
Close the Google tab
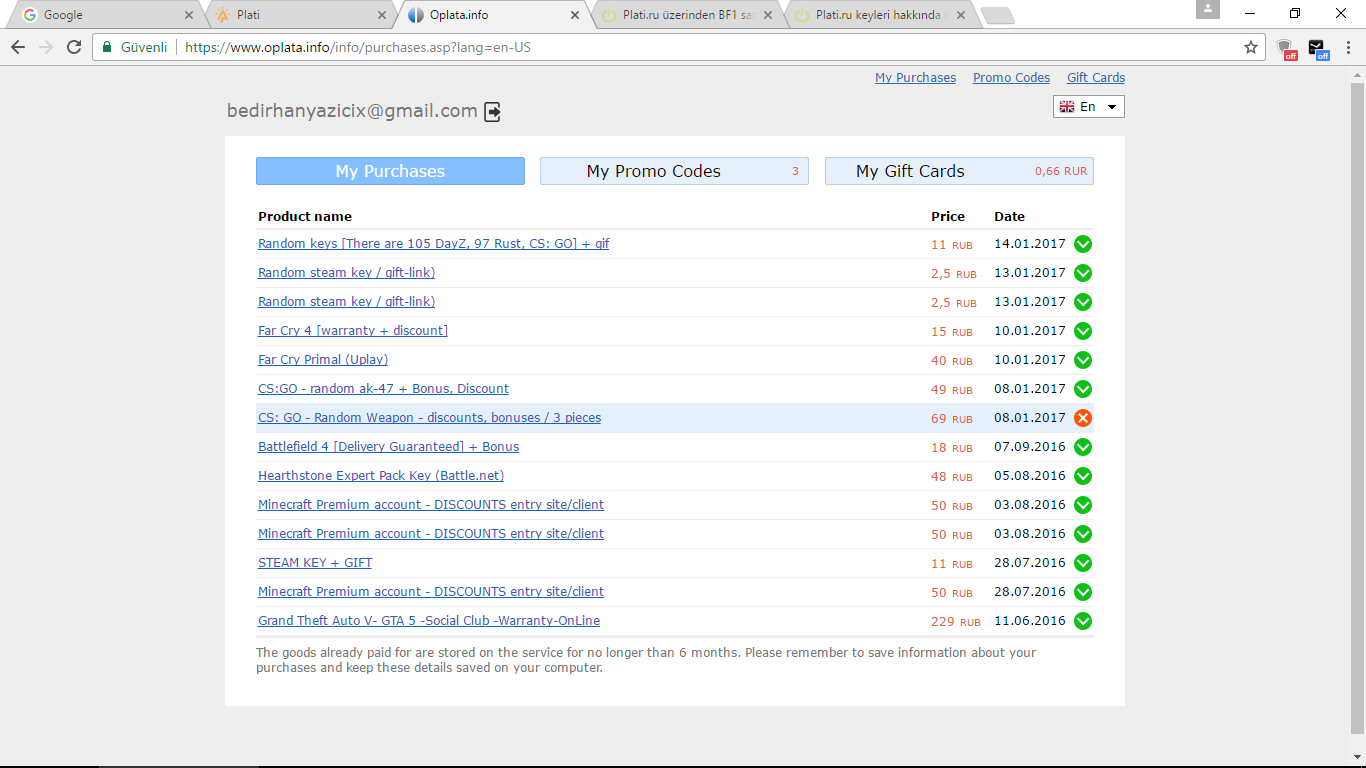point(189,15)
